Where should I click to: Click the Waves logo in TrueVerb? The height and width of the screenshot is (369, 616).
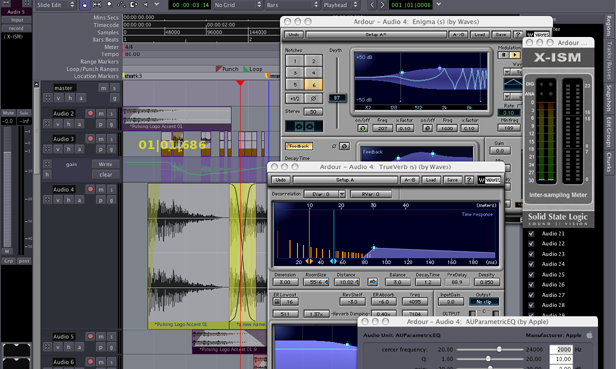pyautogui.click(x=489, y=180)
